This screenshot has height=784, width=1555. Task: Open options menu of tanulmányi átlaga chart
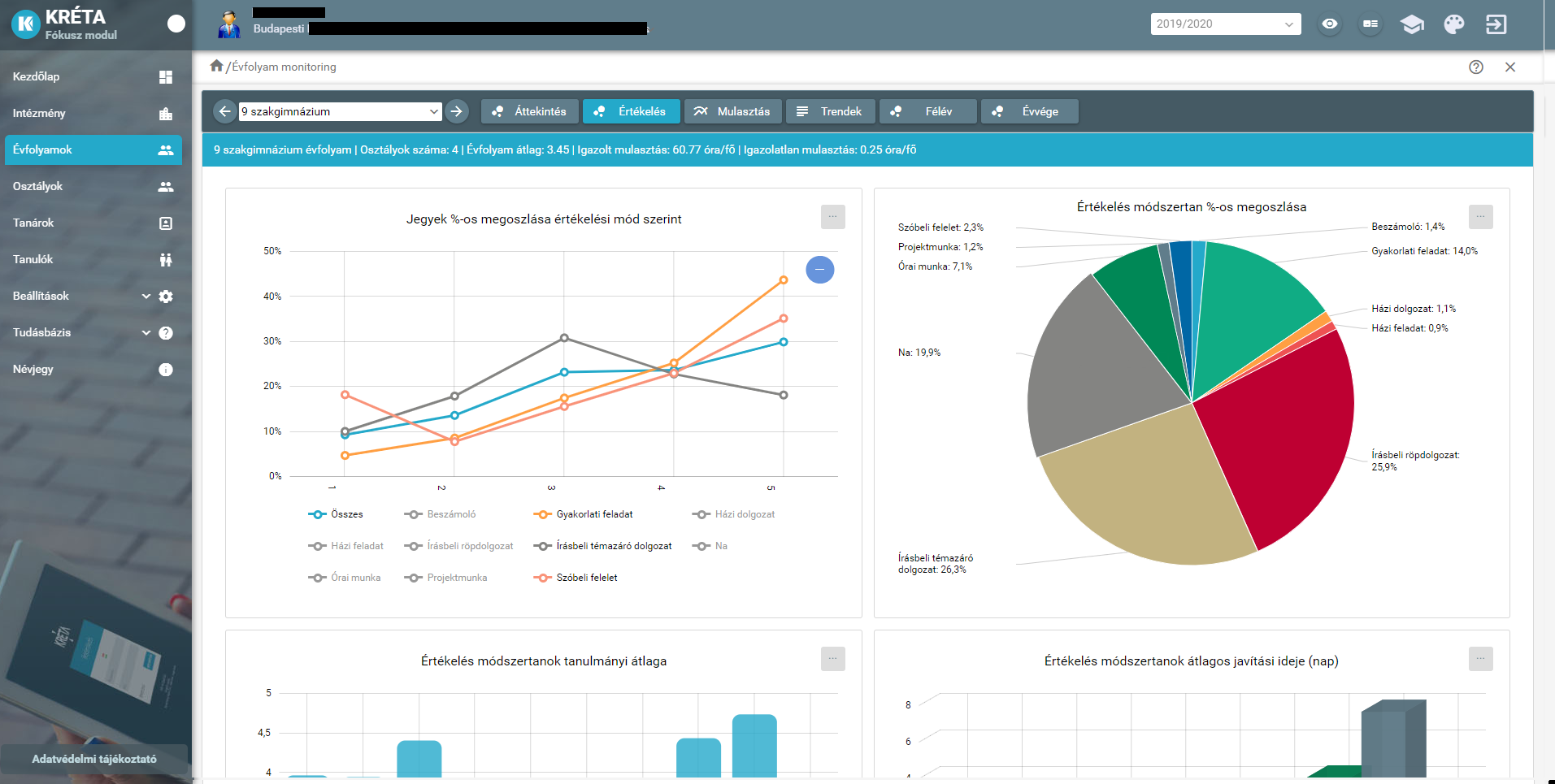[x=832, y=659]
